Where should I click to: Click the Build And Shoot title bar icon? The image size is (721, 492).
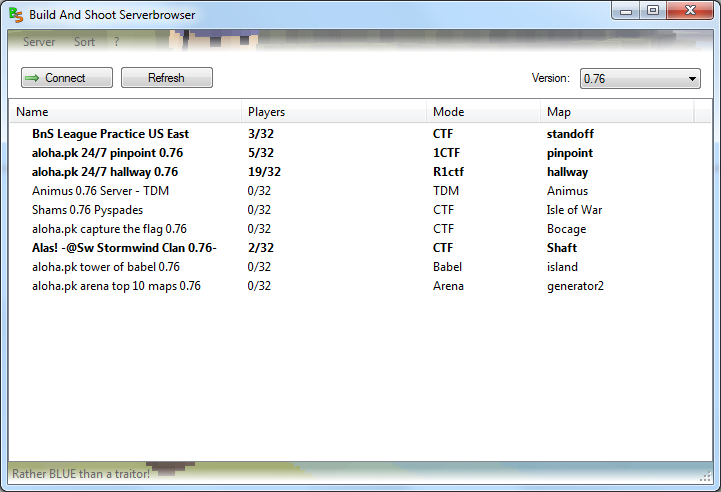click(x=16, y=14)
